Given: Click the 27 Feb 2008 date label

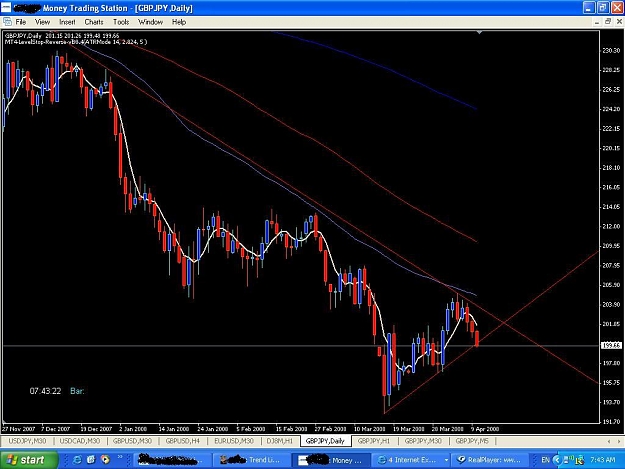Looking at the screenshot, I should tap(330, 429).
